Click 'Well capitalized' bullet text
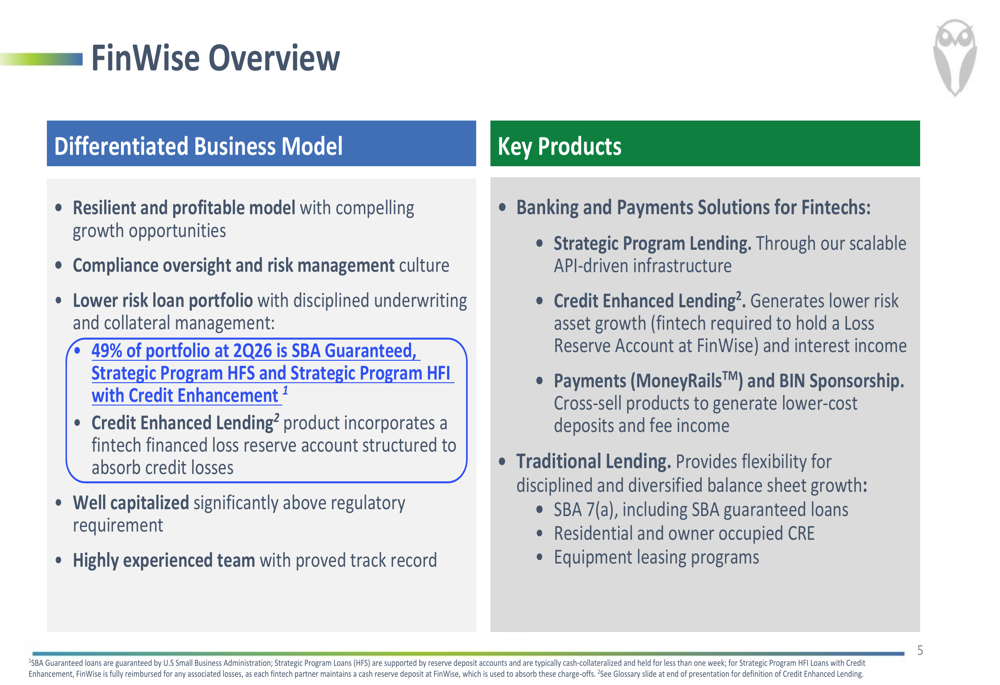 pos(239,513)
